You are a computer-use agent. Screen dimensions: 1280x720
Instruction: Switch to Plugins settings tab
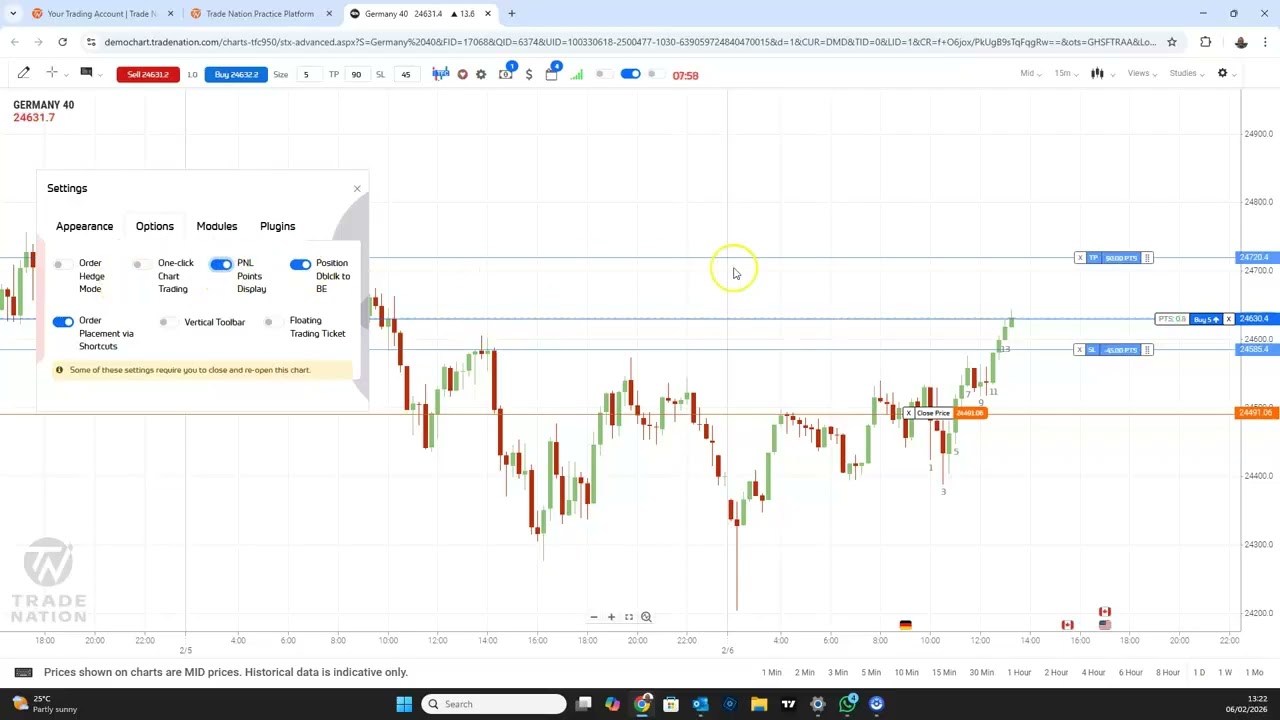(x=277, y=226)
